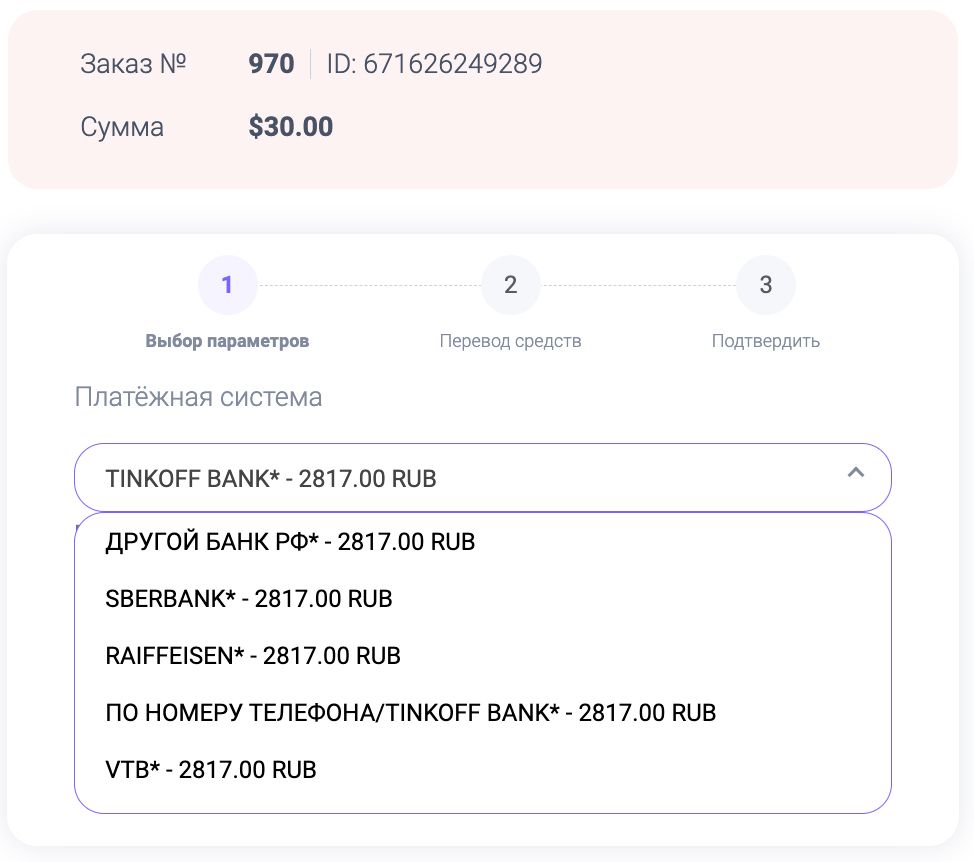974x862 pixels.
Task: Pick RAIFFEISEN as payment system
Action: [x=253, y=656]
